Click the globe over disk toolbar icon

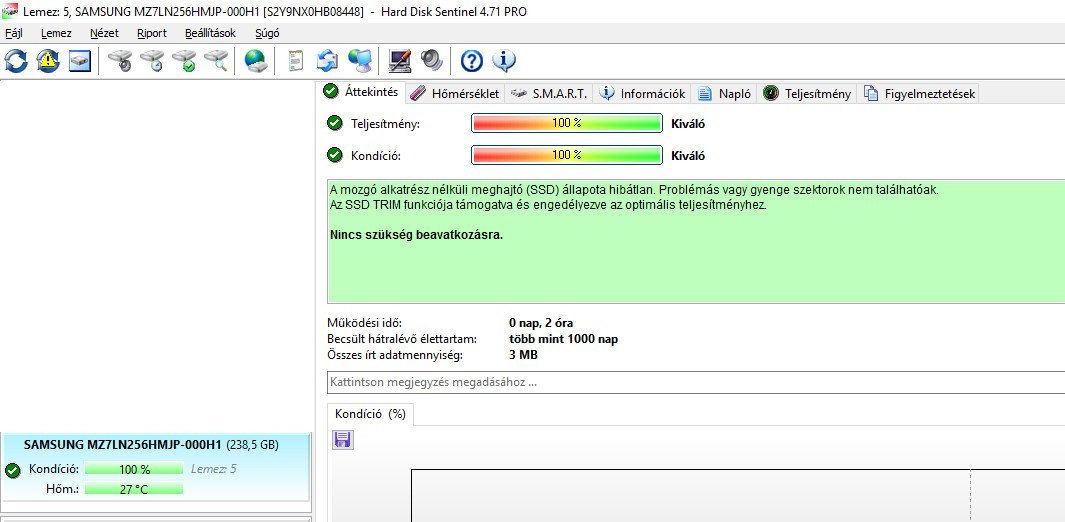255,61
